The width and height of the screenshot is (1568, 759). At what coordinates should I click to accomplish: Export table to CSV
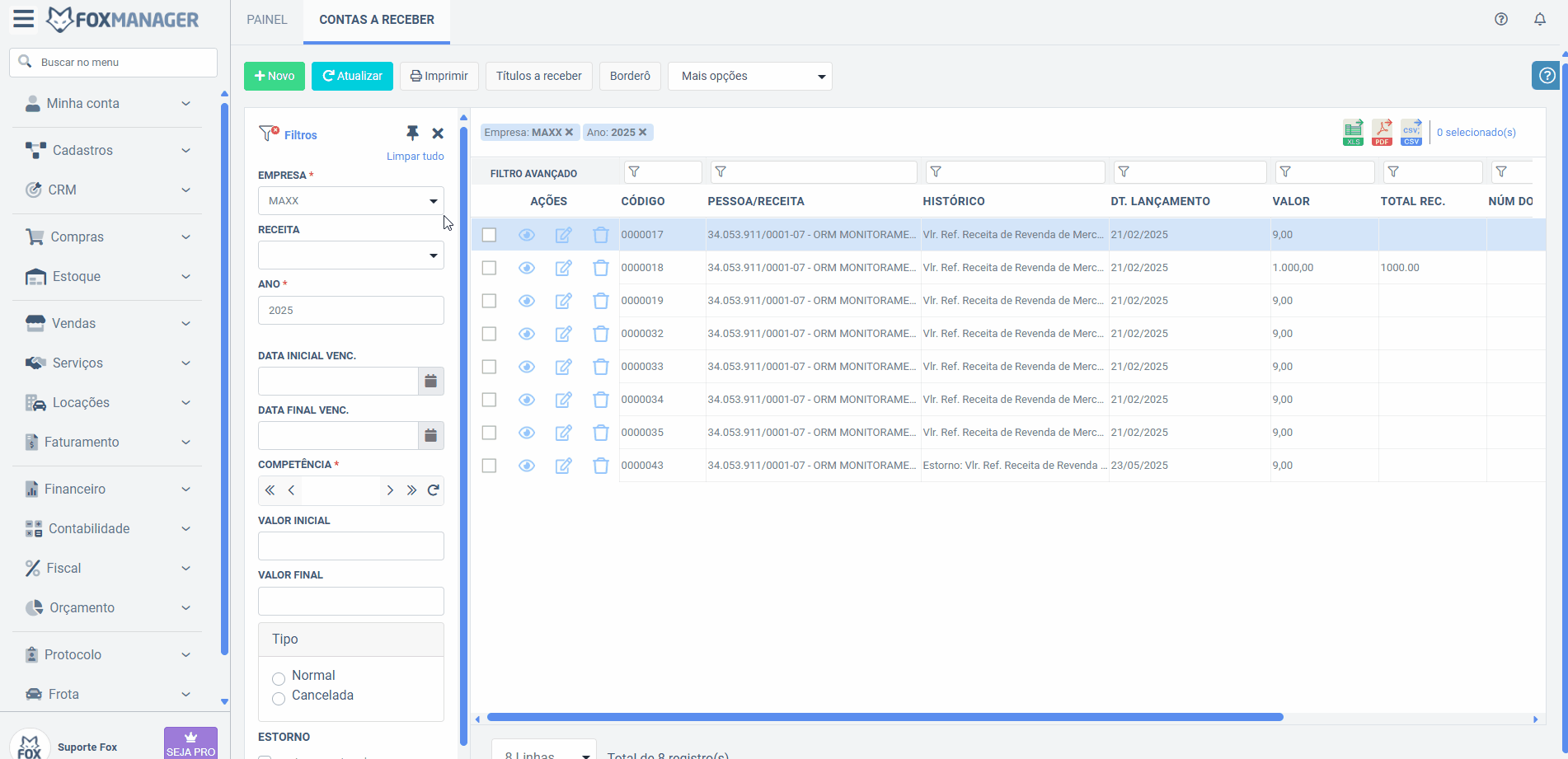pyautogui.click(x=1411, y=132)
